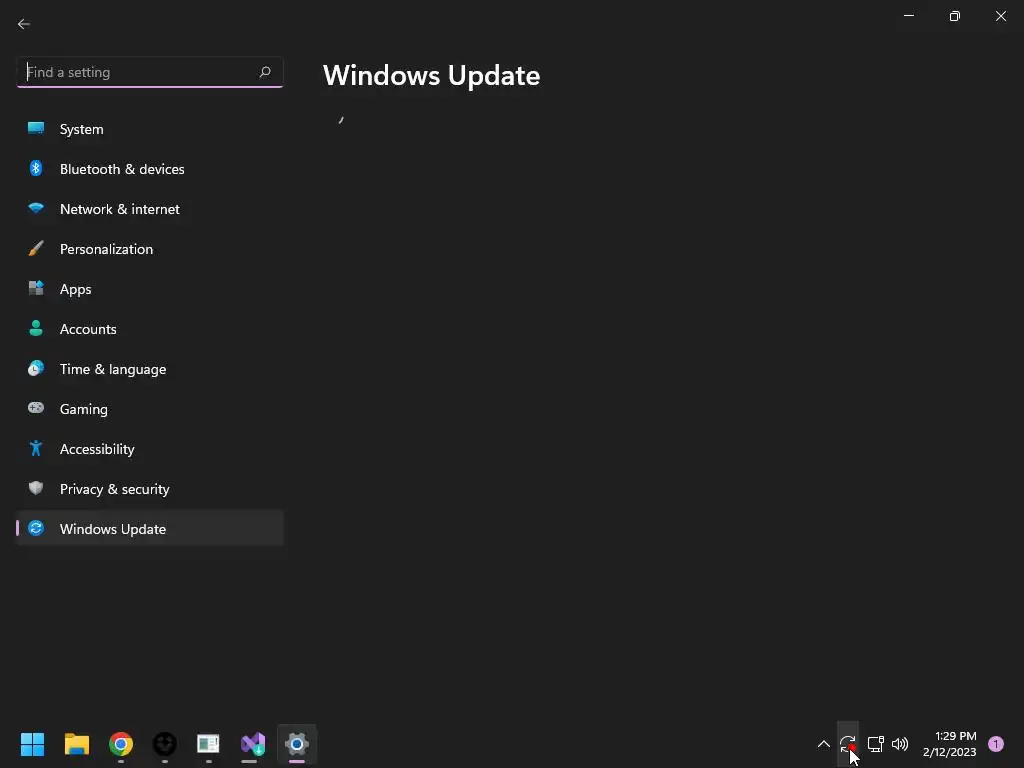Close the Settings window
The height and width of the screenshot is (768, 1024).
click(1000, 16)
